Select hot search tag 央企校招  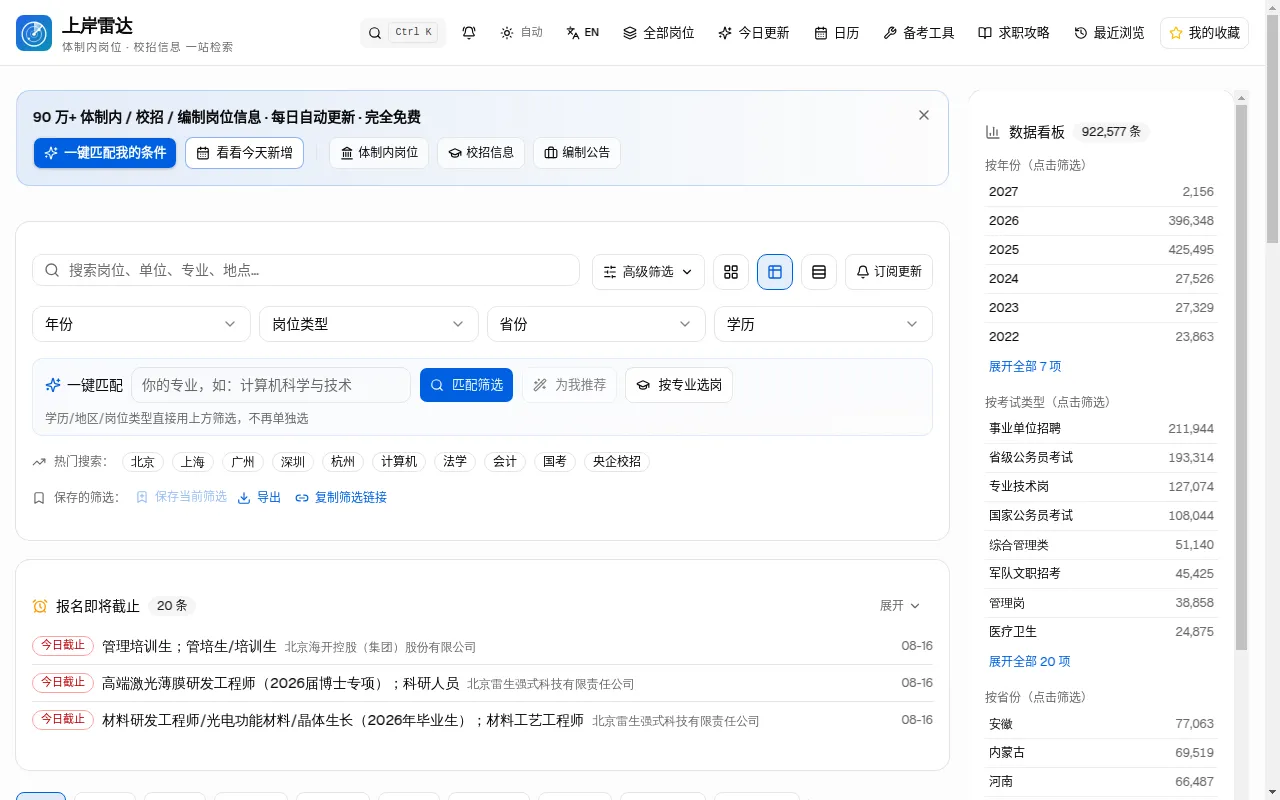coord(617,462)
